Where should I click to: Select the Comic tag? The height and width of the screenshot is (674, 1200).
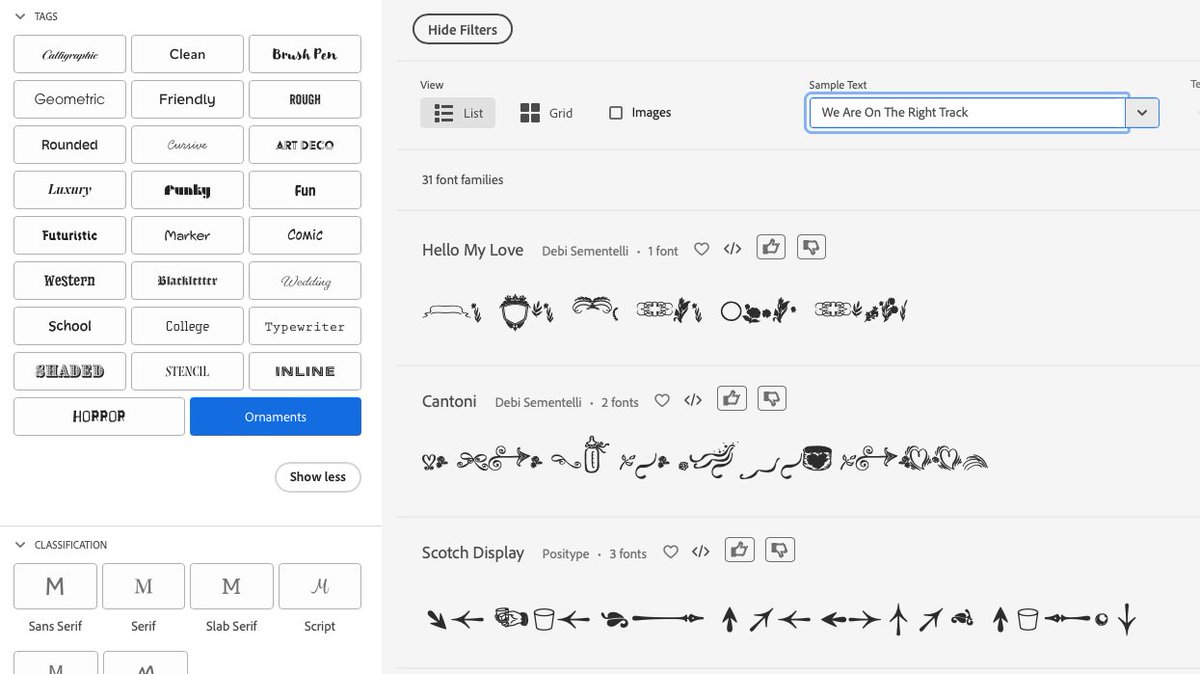pos(305,236)
